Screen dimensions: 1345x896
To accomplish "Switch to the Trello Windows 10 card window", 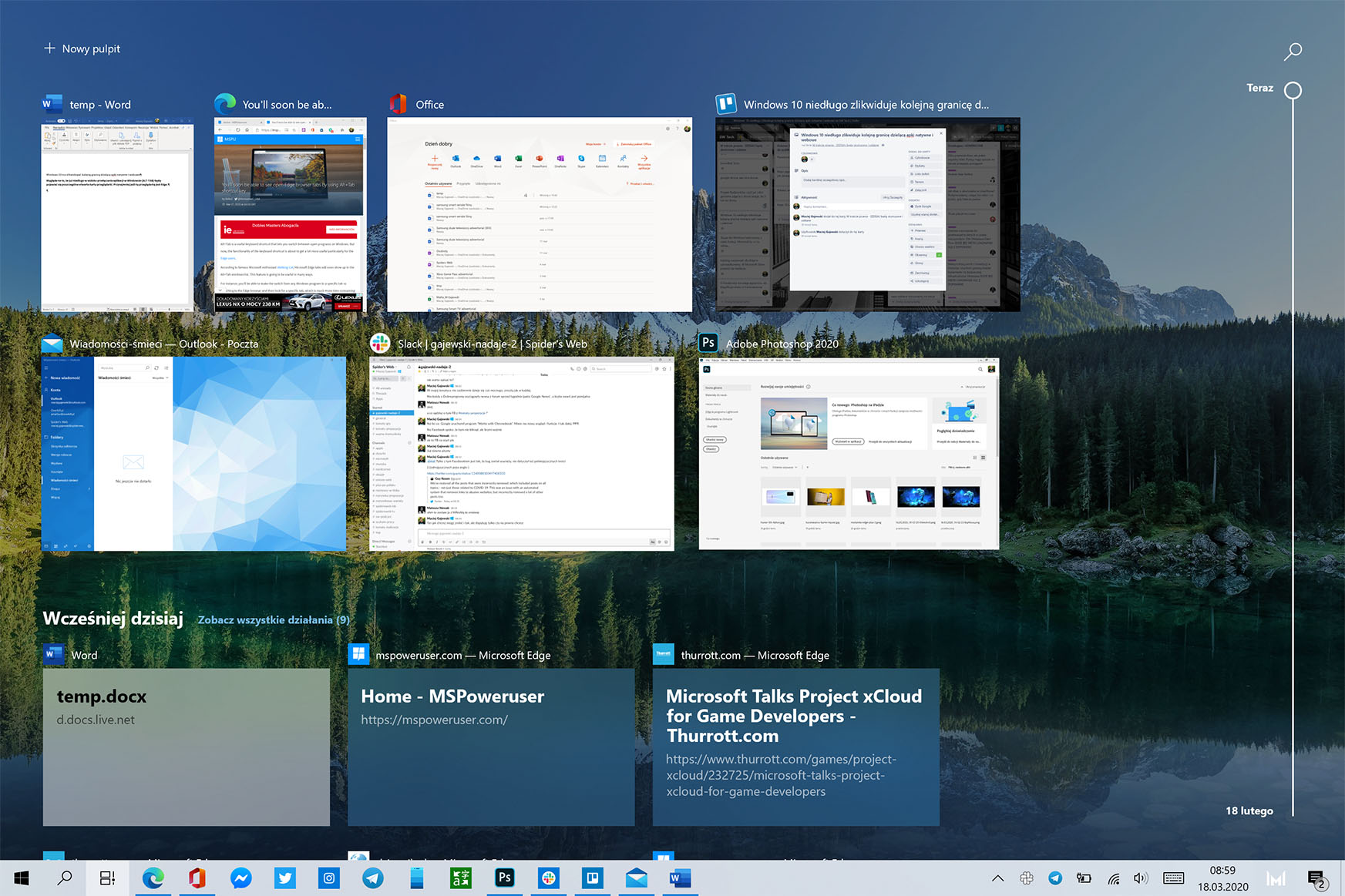I will (868, 214).
